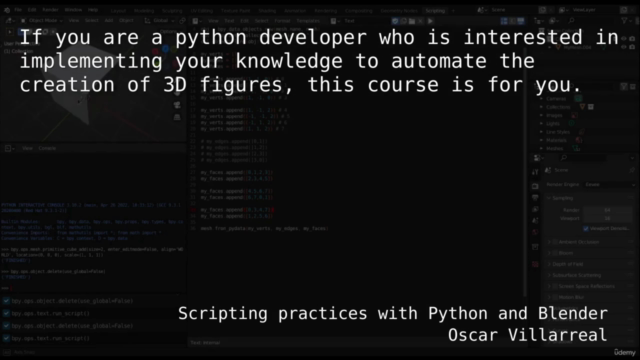The height and width of the screenshot is (360, 640).
Task: Switch to the Modeling workspace tab
Action: click(x=144, y=11)
